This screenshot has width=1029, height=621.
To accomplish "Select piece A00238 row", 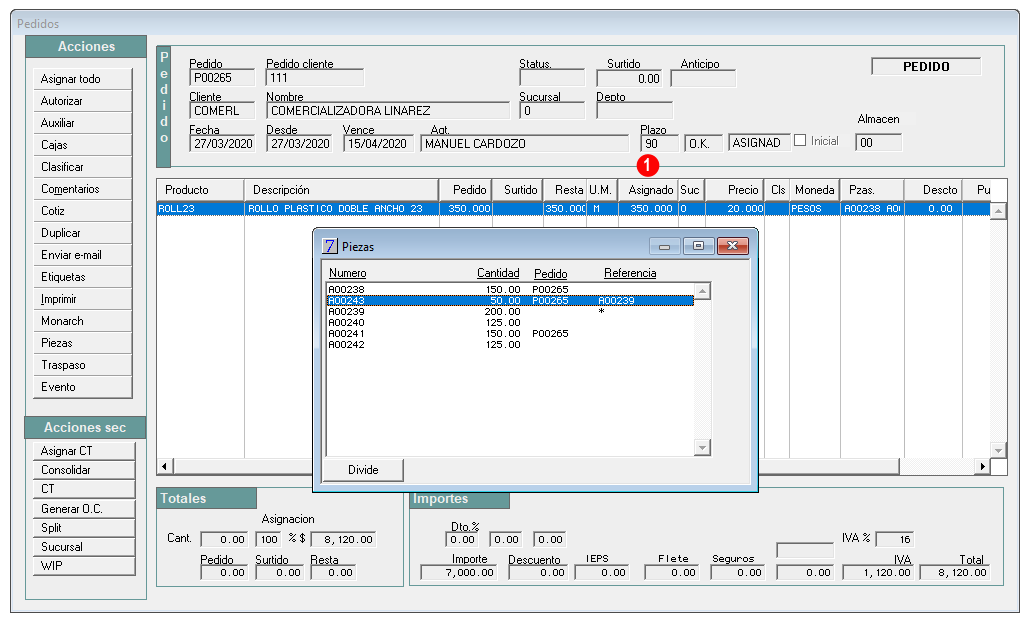I will pyautogui.click(x=510, y=289).
